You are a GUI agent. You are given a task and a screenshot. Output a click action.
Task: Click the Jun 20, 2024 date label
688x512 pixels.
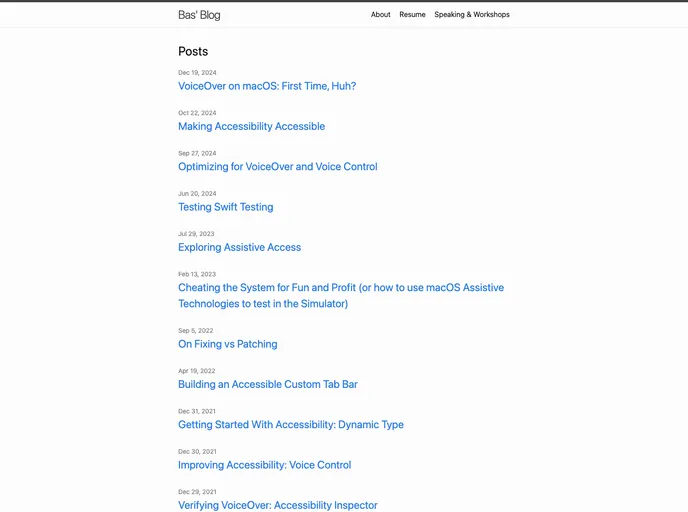click(x=197, y=193)
